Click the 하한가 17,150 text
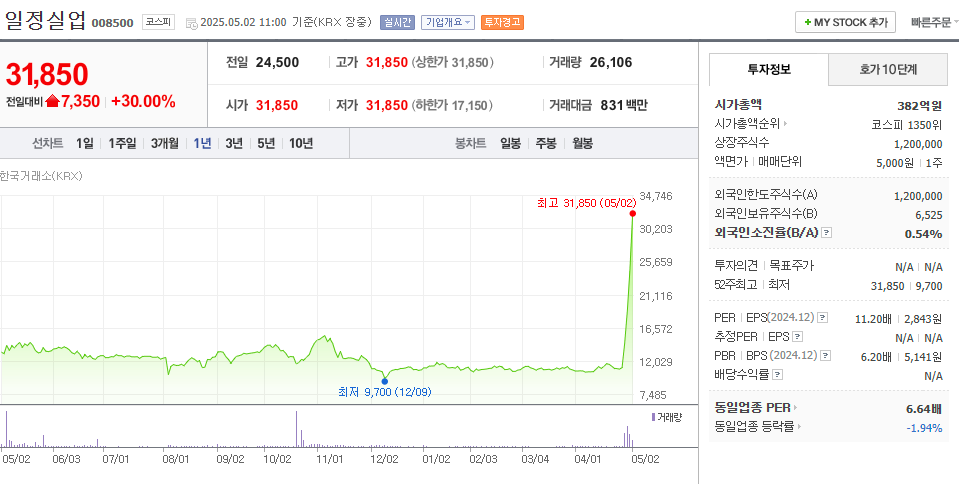964x484 pixels. (452, 105)
